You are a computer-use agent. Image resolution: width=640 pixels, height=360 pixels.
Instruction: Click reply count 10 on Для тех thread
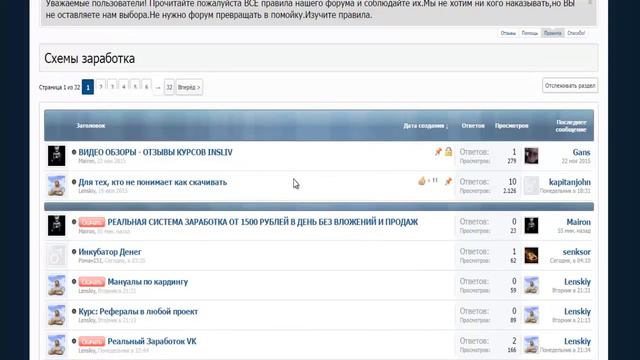coord(512,182)
